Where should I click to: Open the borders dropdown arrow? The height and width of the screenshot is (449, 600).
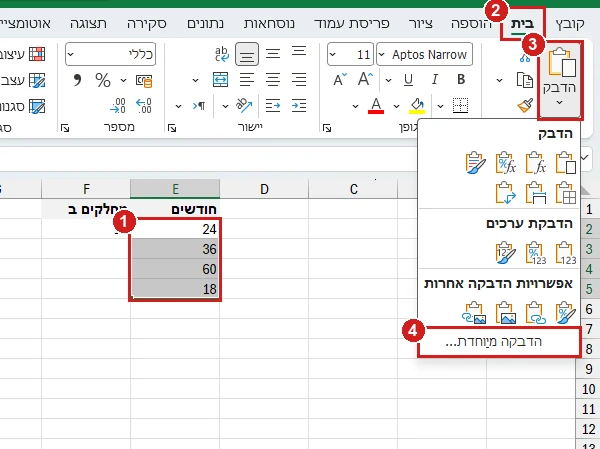point(440,106)
